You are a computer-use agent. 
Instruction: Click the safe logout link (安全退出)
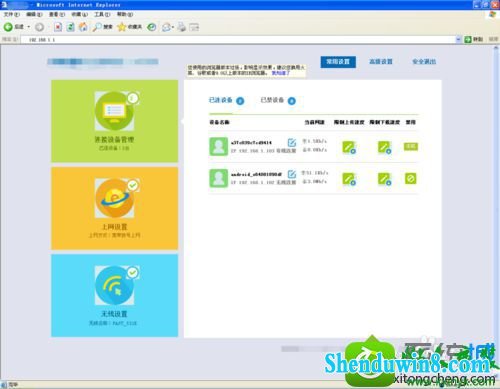coord(424,62)
